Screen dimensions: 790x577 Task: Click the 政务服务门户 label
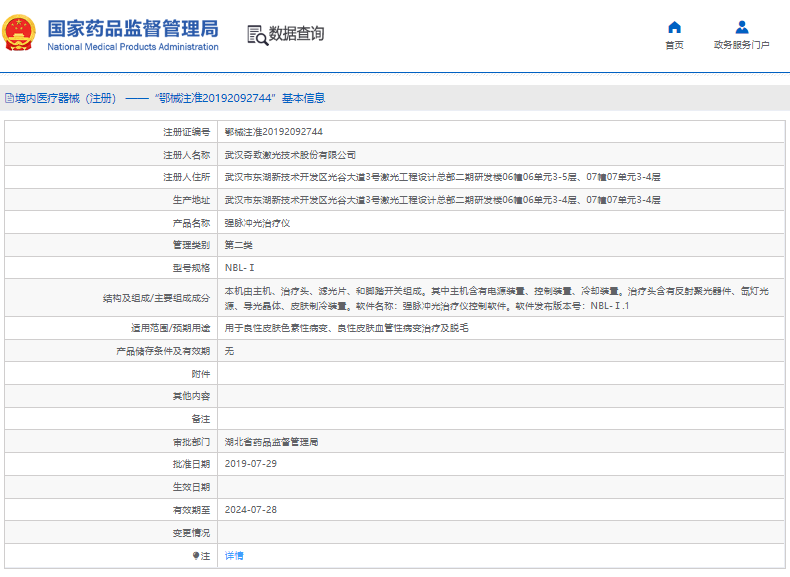742,45
